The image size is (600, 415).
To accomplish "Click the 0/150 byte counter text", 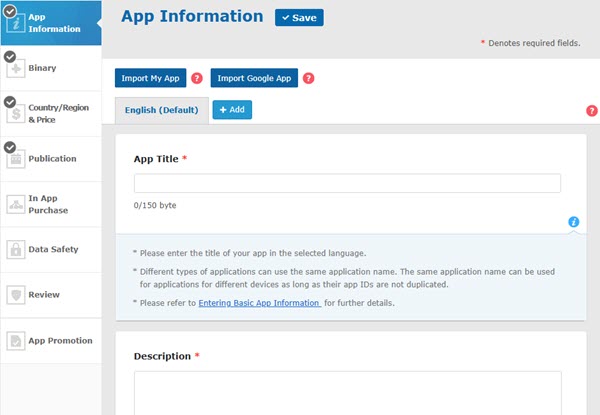I will (x=155, y=205).
